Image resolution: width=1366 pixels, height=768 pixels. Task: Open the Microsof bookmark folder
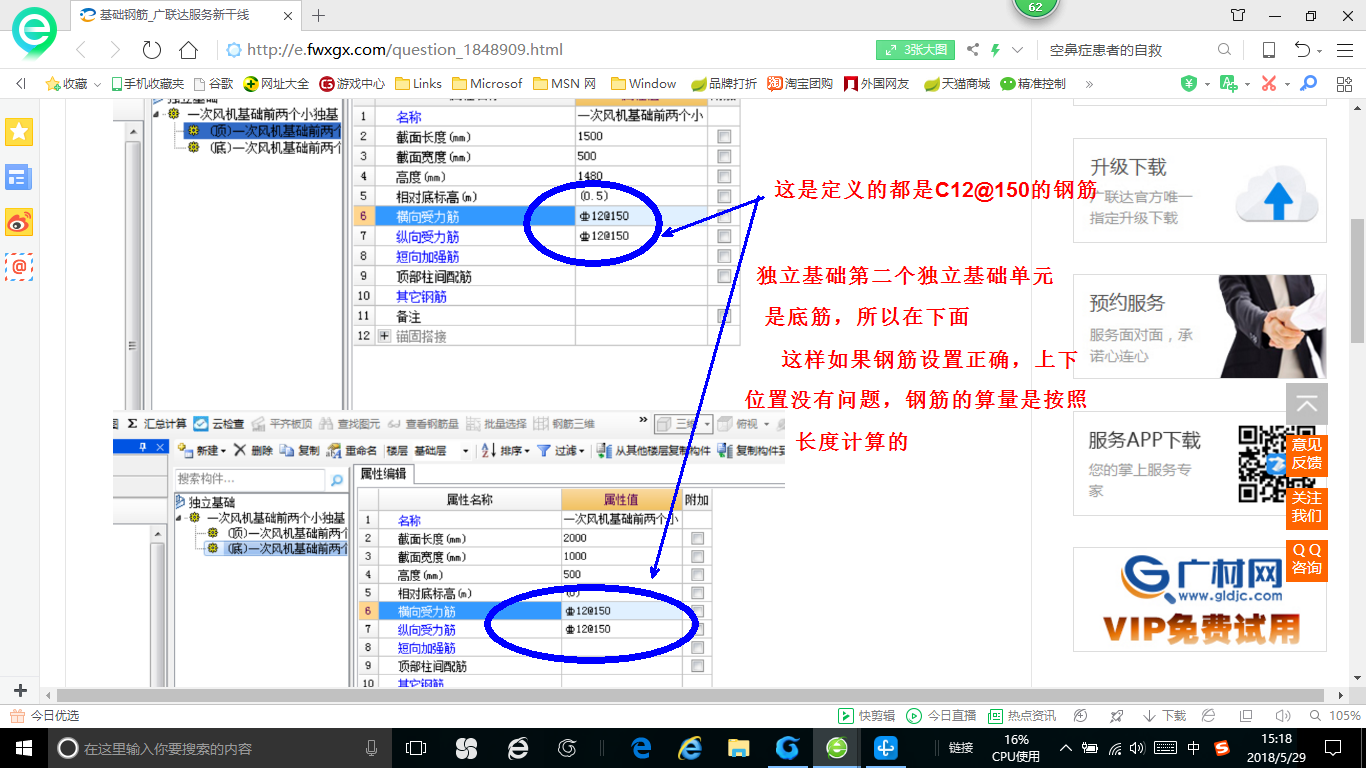487,84
